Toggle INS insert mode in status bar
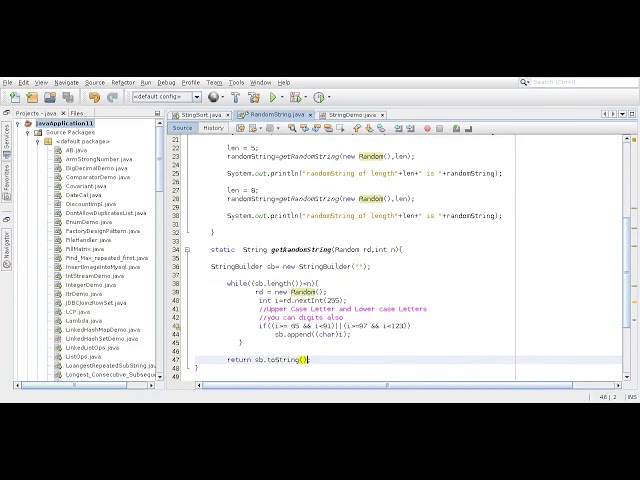 click(632, 397)
